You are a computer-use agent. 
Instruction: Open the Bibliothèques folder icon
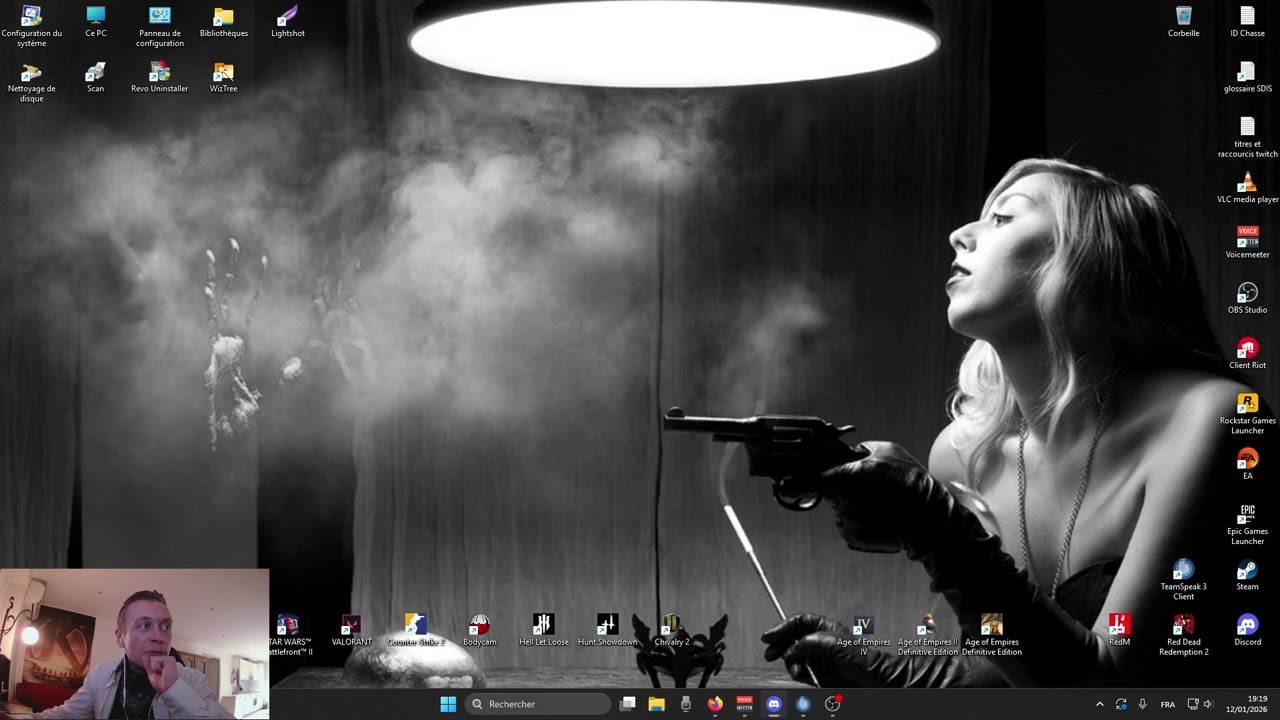pos(224,22)
